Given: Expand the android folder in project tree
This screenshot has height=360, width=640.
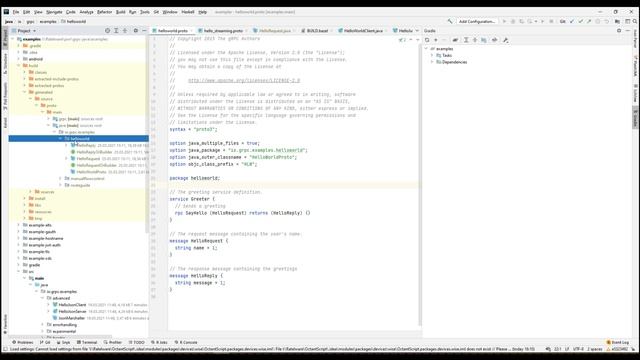Looking at the screenshot, I should tap(18, 59).
